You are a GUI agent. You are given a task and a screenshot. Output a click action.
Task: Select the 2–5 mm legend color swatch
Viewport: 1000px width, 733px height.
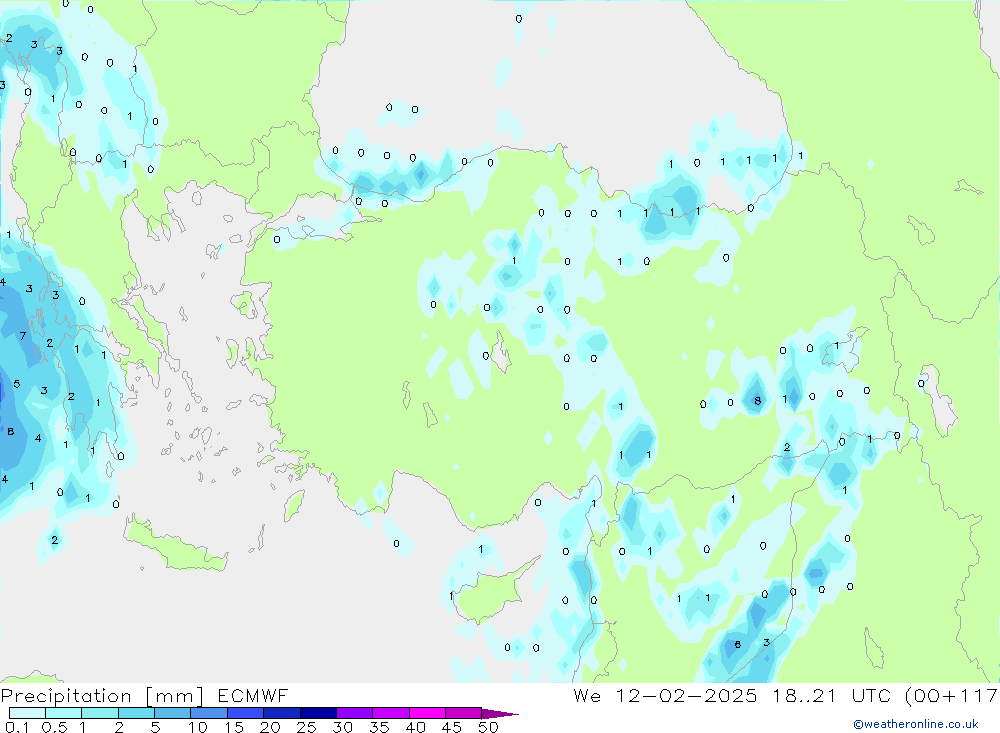(136, 713)
